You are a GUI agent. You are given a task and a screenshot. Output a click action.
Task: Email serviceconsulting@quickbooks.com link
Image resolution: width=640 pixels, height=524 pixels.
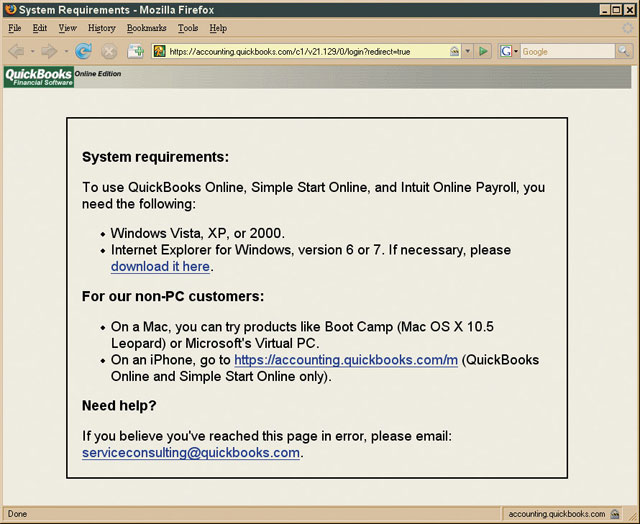point(191,453)
